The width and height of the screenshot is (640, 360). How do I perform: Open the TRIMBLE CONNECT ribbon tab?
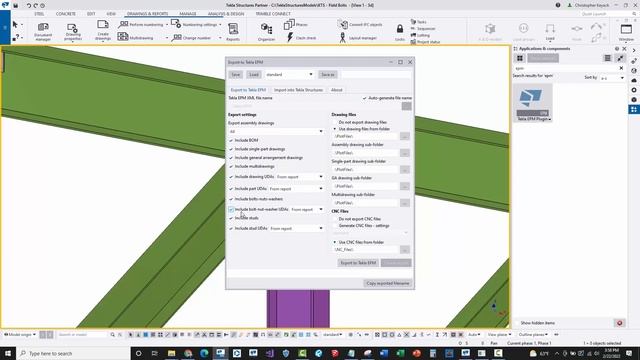pos(273,14)
